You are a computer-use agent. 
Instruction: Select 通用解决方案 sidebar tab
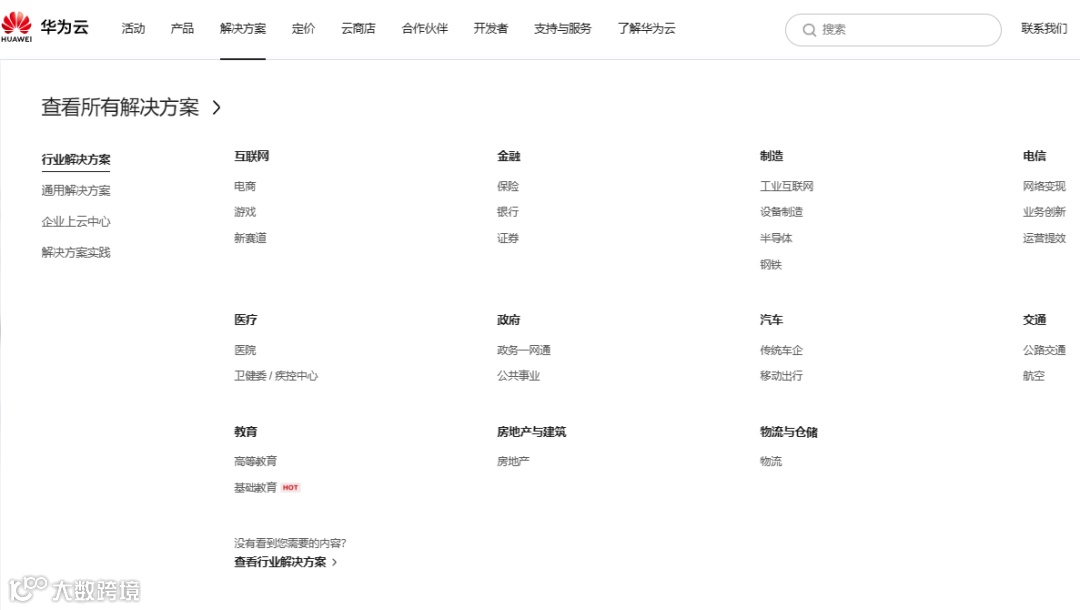coord(76,190)
